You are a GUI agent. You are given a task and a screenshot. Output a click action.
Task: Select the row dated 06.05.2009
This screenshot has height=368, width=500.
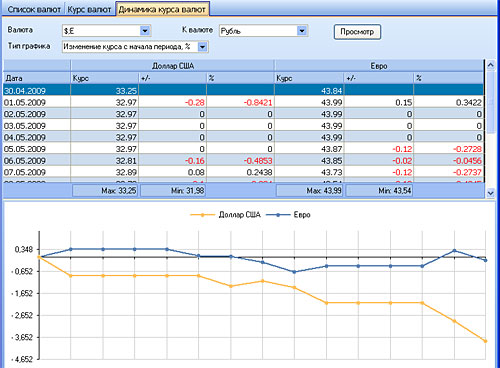pyautogui.click(x=243, y=160)
